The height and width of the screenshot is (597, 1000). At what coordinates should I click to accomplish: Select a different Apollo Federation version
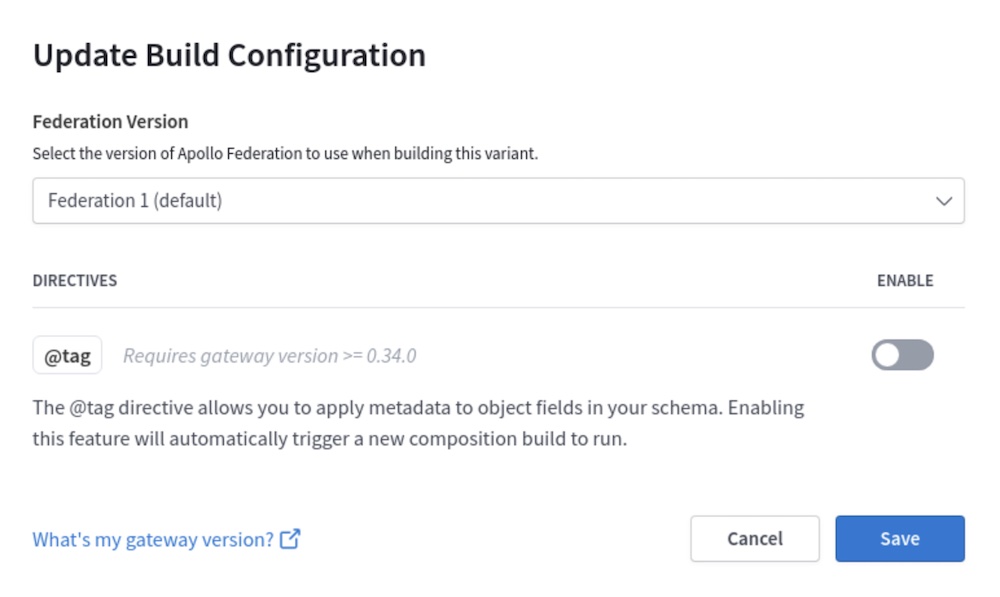point(500,200)
